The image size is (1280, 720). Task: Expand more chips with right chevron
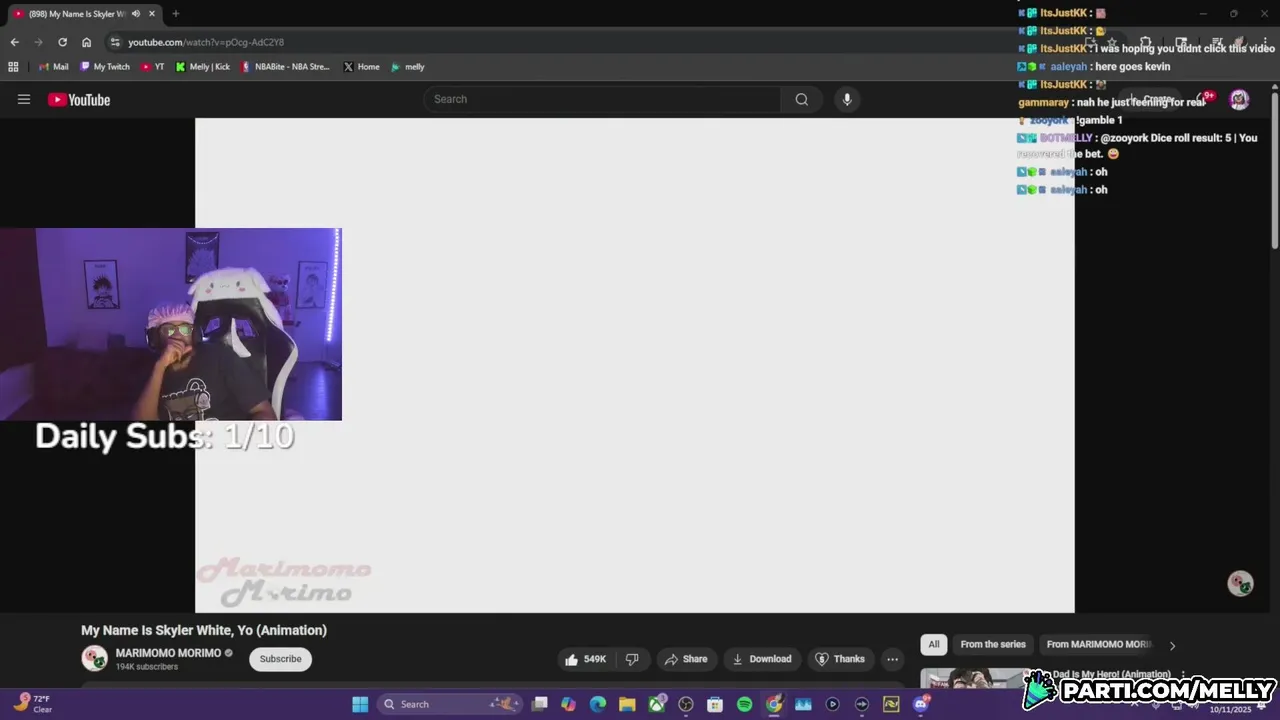(x=1172, y=645)
